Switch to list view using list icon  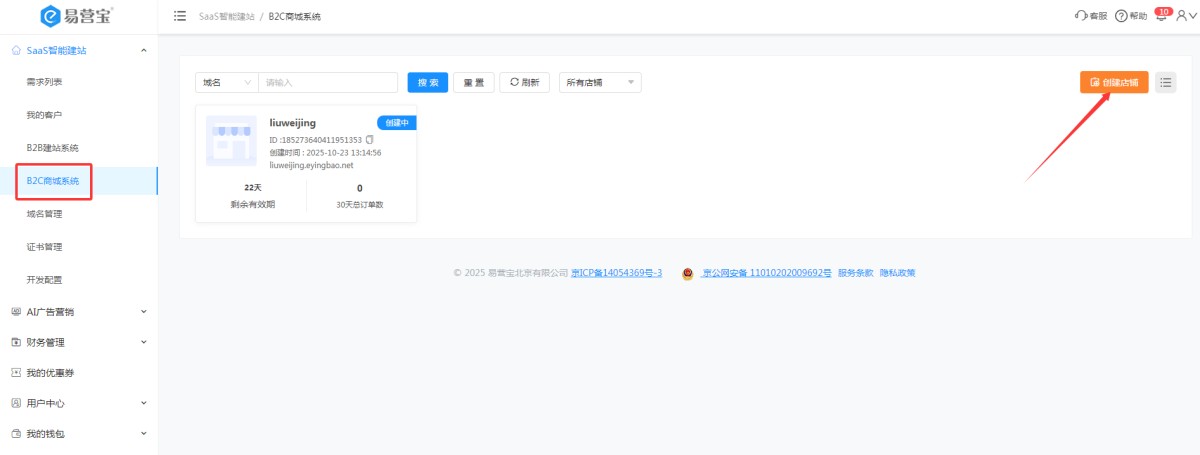click(1165, 82)
